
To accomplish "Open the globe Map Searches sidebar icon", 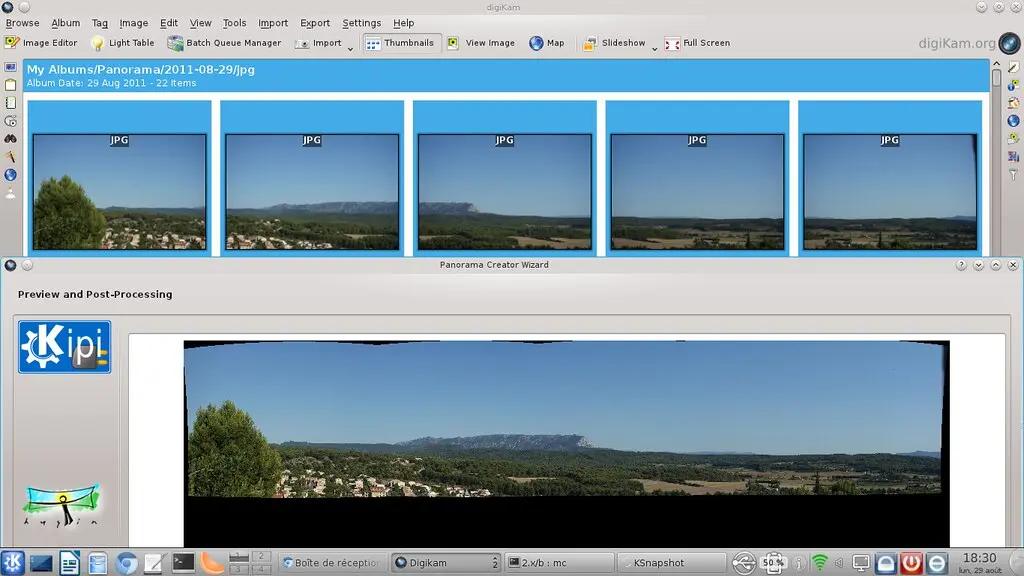I will tap(10, 175).
